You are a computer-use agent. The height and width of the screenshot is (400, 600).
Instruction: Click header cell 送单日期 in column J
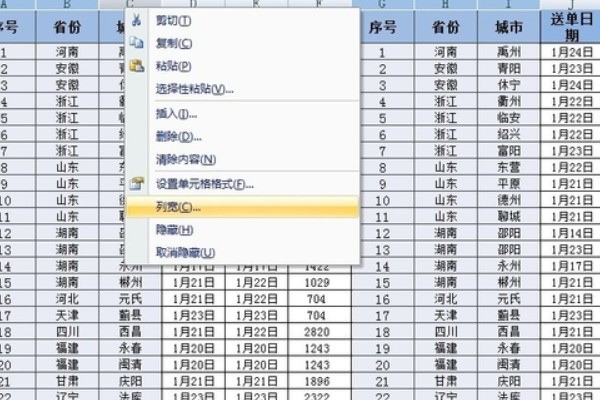point(571,27)
